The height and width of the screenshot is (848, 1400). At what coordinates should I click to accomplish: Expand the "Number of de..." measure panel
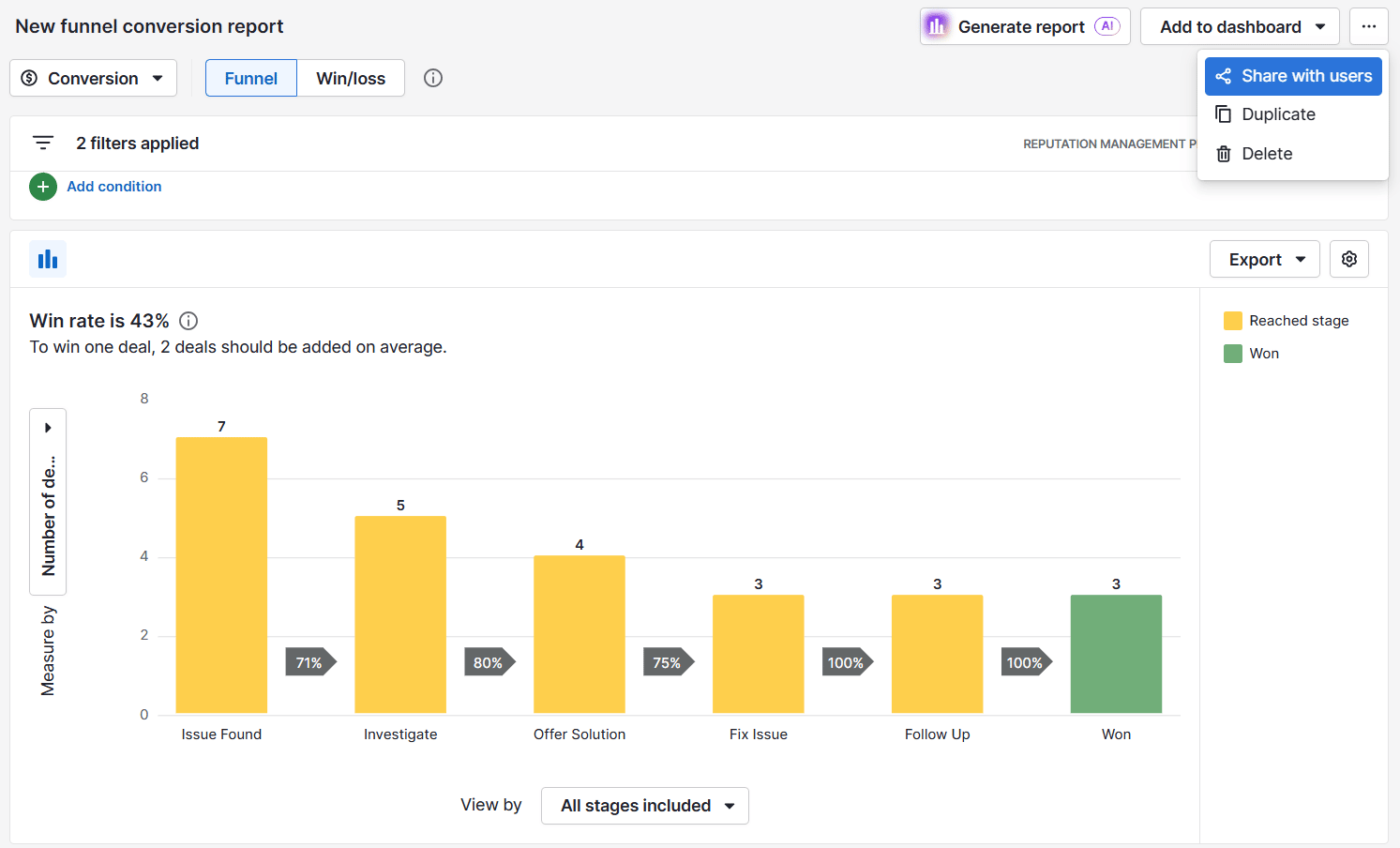click(48, 427)
